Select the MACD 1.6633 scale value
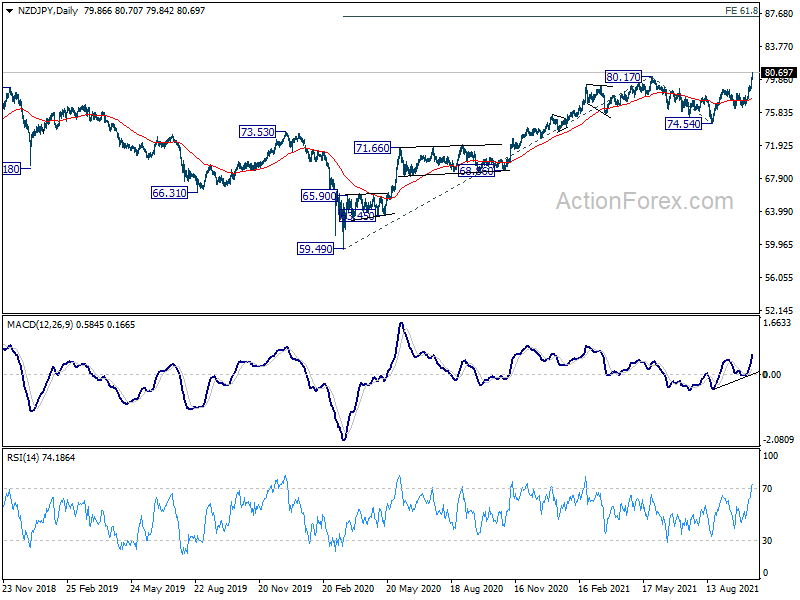The image size is (800, 600). [x=778, y=324]
